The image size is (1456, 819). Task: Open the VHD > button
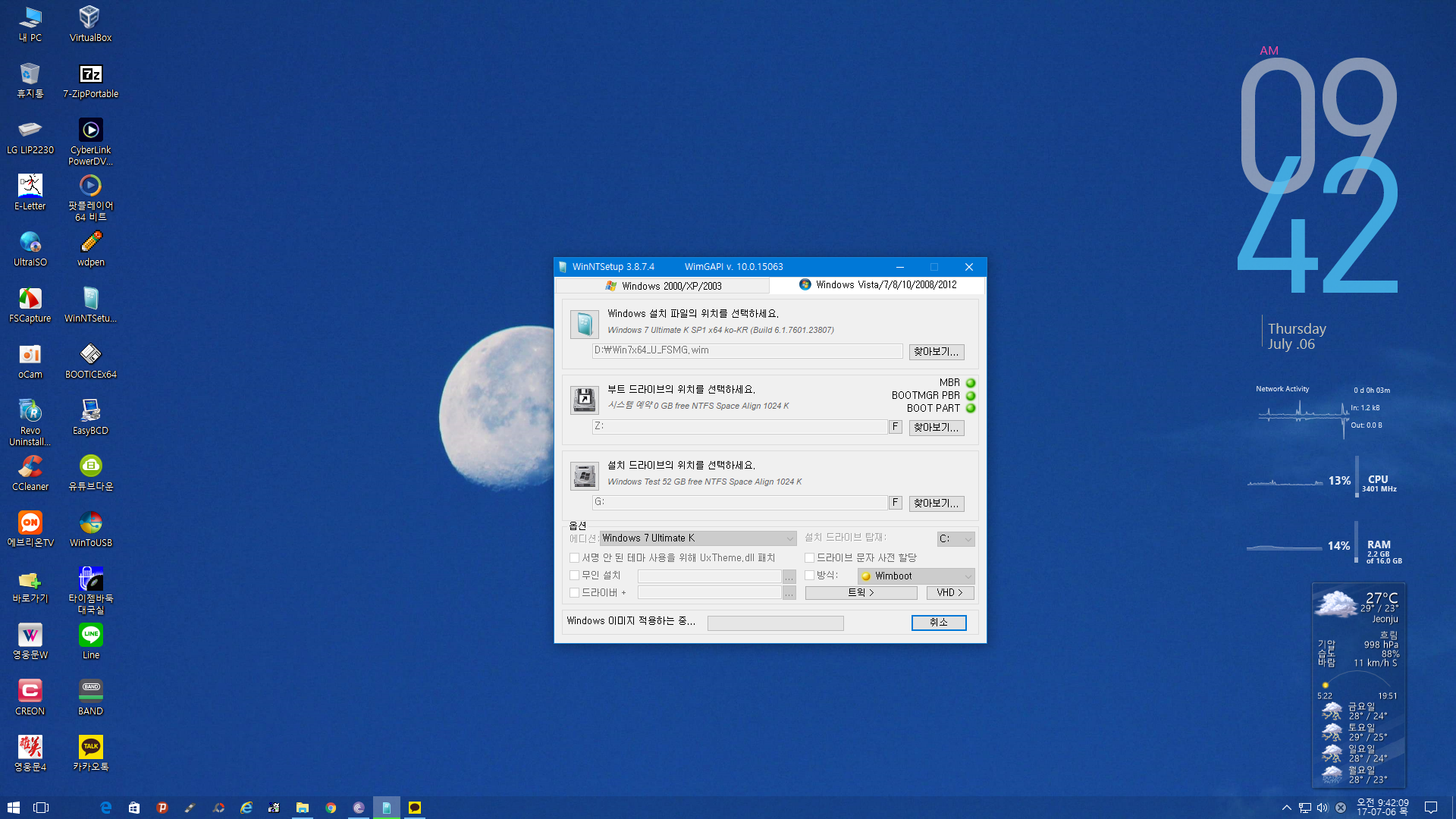pyautogui.click(x=950, y=593)
